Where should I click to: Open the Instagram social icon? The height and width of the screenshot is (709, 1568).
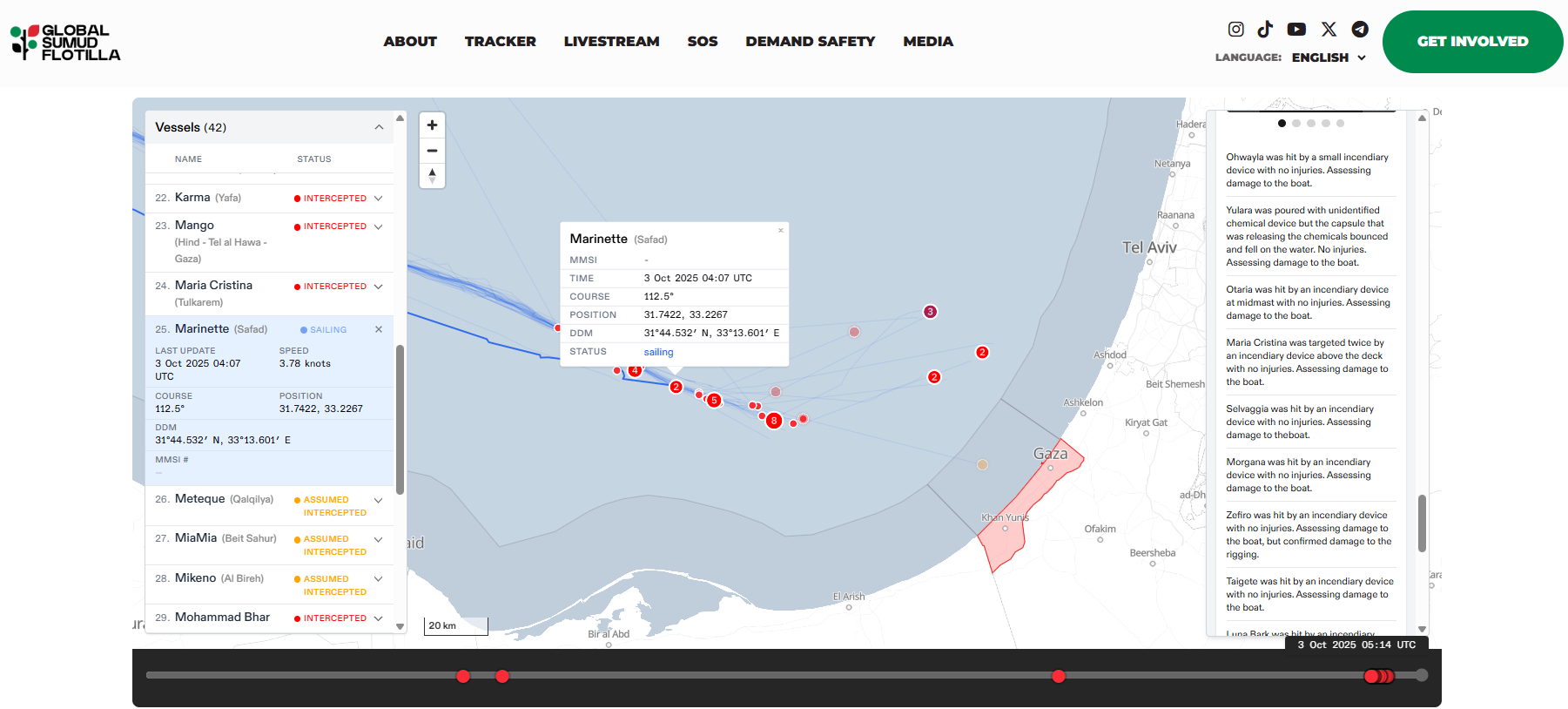click(1235, 29)
